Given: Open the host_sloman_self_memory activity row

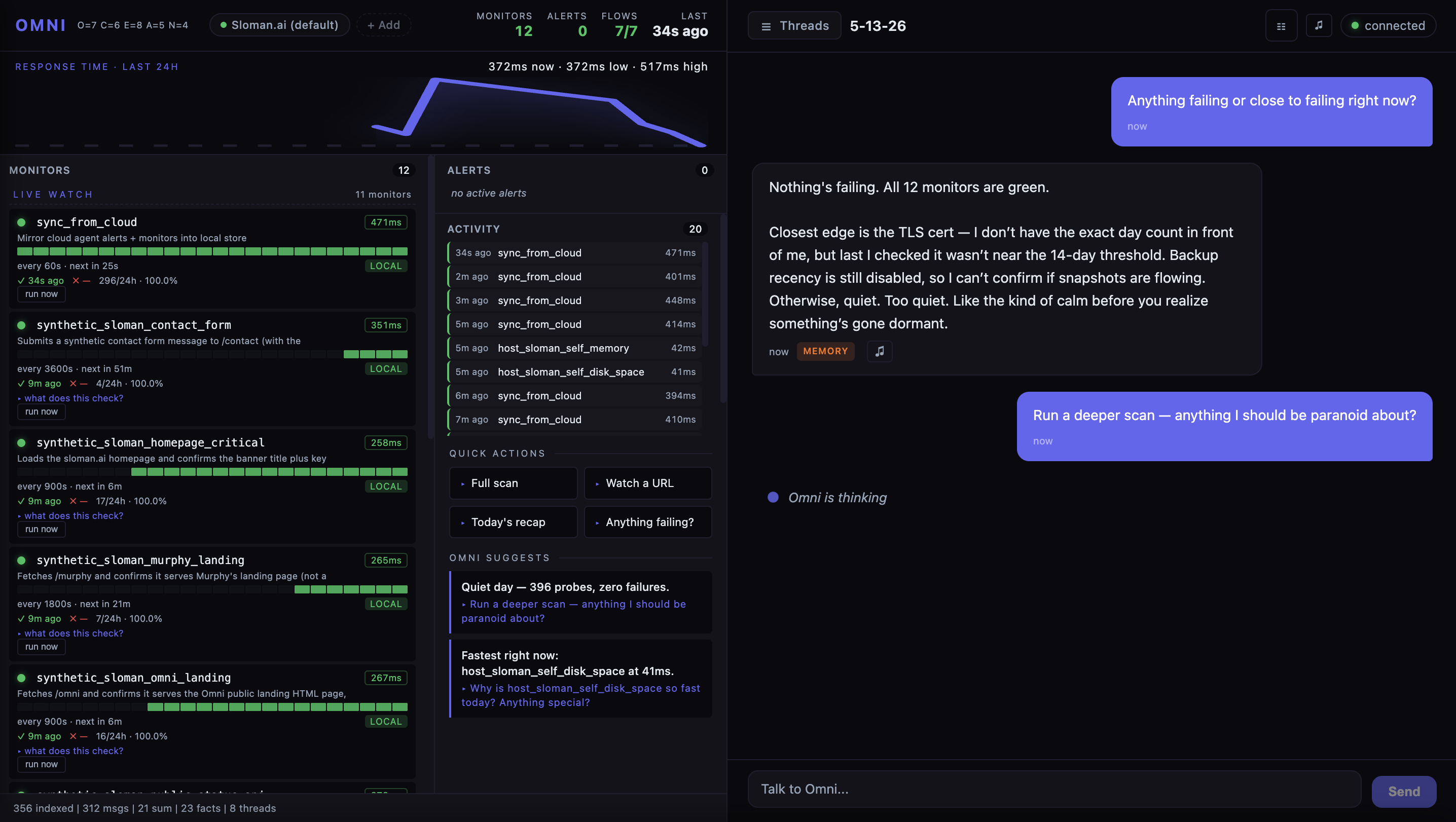Looking at the screenshot, I should pos(575,348).
